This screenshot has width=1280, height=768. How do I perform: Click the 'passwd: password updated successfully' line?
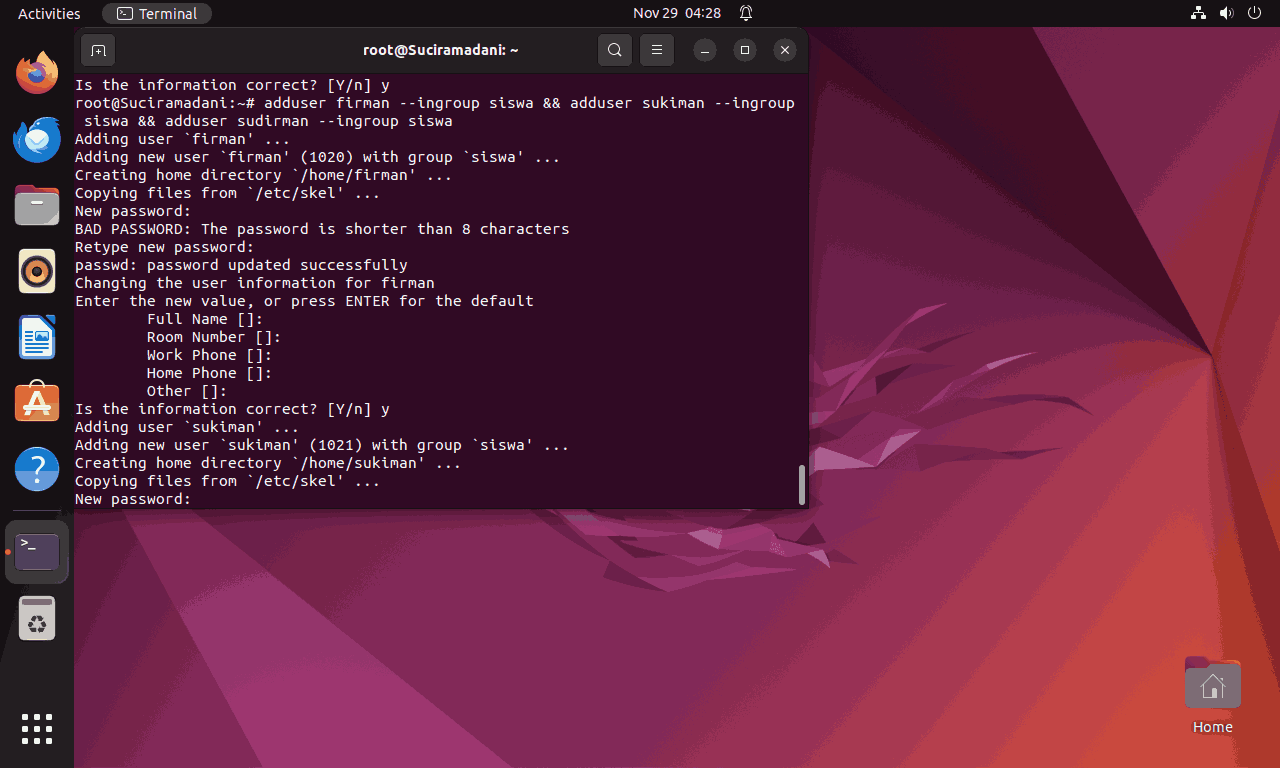[x=241, y=265]
